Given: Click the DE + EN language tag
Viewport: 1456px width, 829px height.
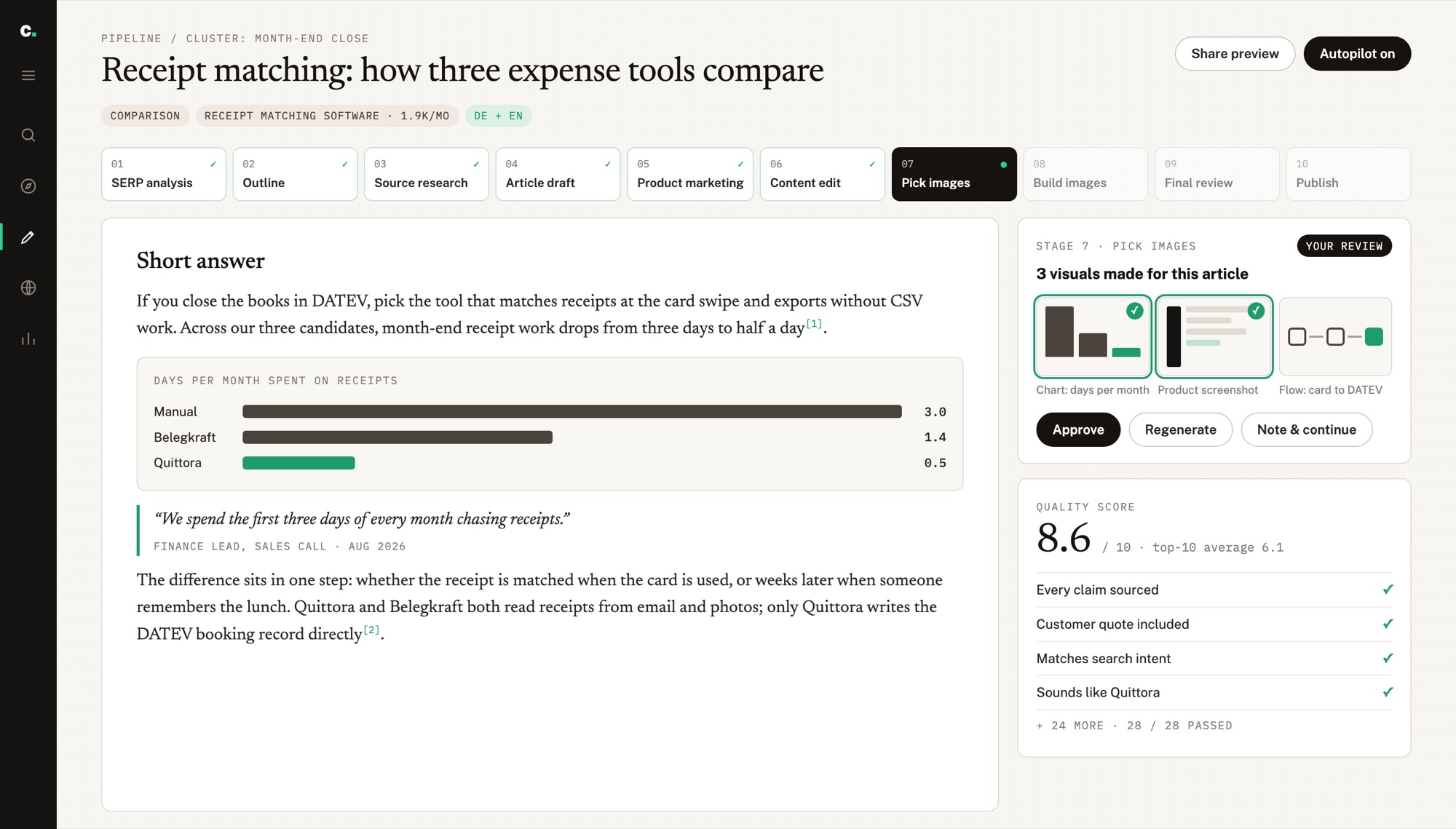Looking at the screenshot, I should coord(498,116).
